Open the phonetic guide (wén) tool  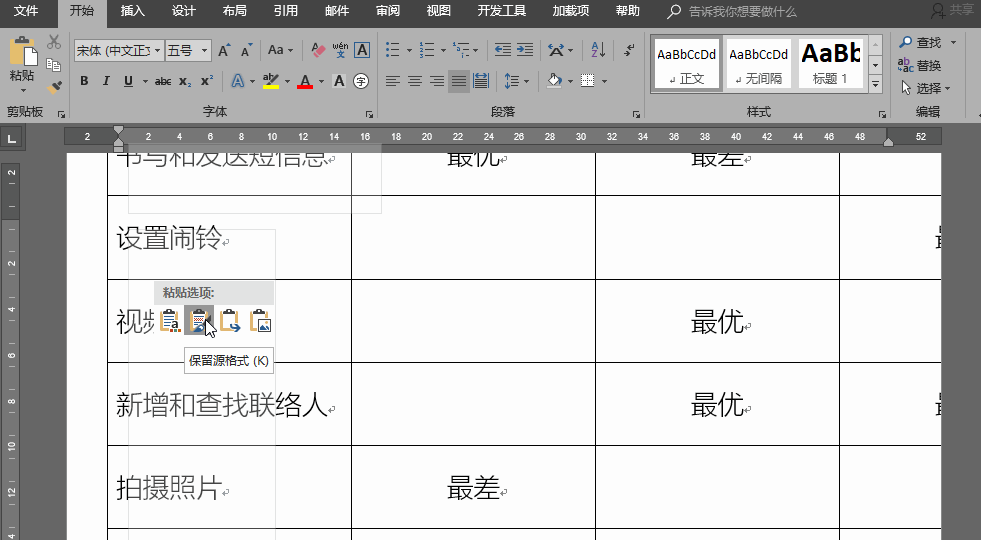pyautogui.click(x=340, y=50)
